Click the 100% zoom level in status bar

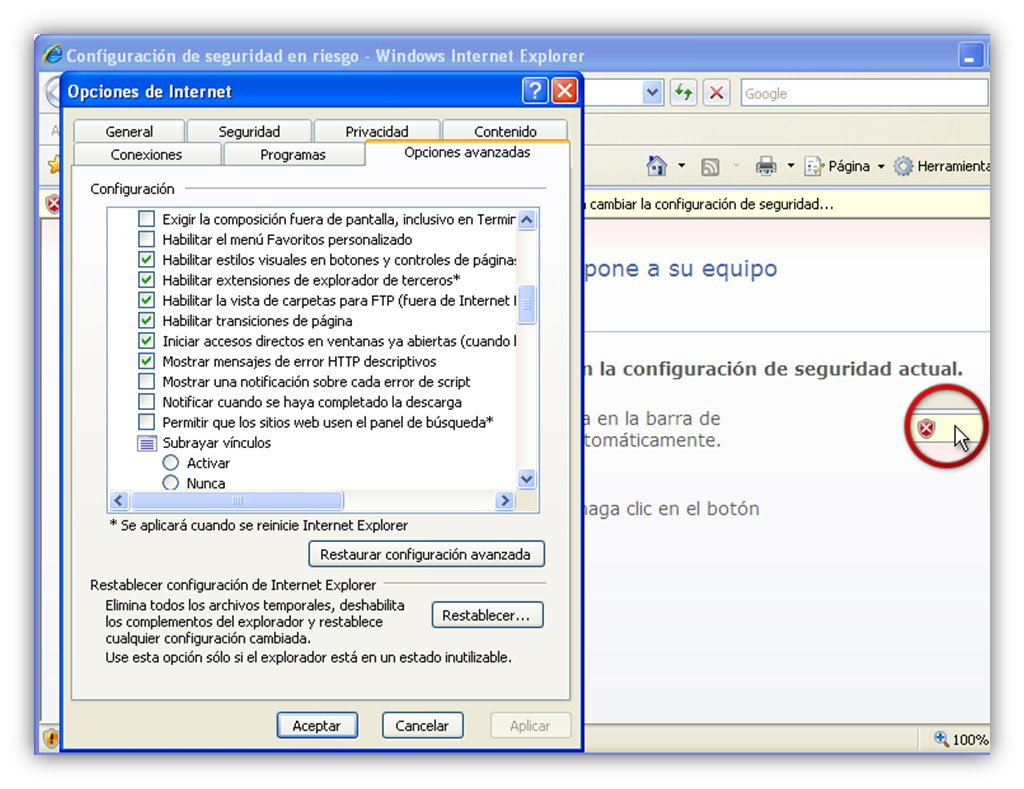(969, 739)
